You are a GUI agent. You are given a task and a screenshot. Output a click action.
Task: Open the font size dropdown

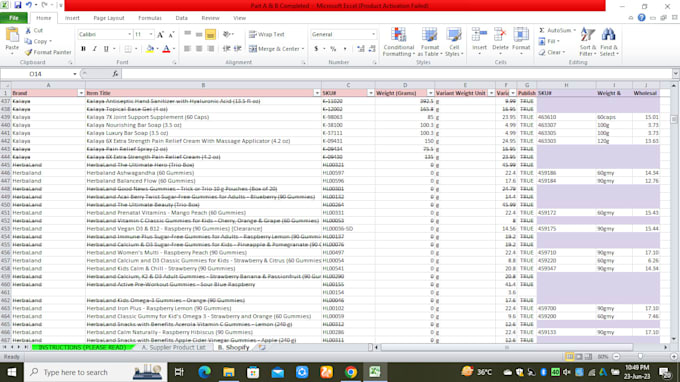(x=151, y=34)
